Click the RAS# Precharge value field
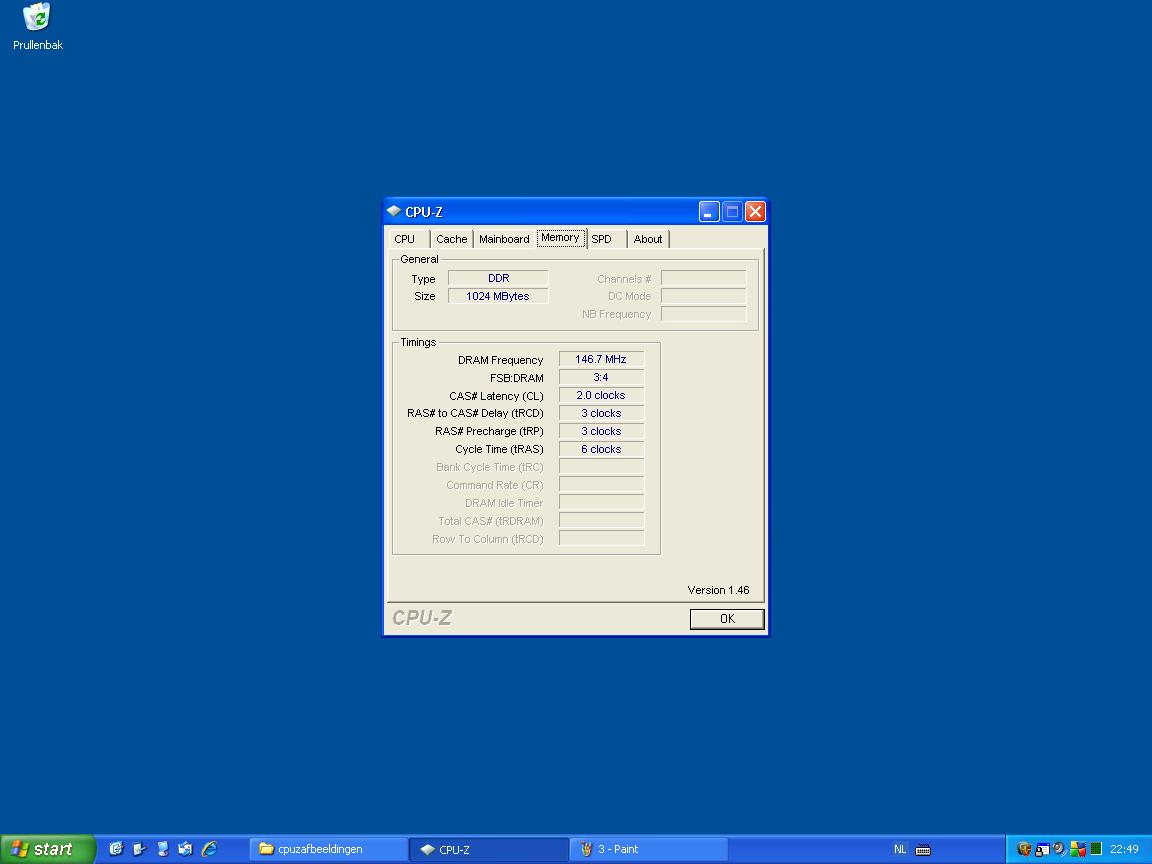Viewport: 1152px width, 864px height. click(x=601, y=431)
